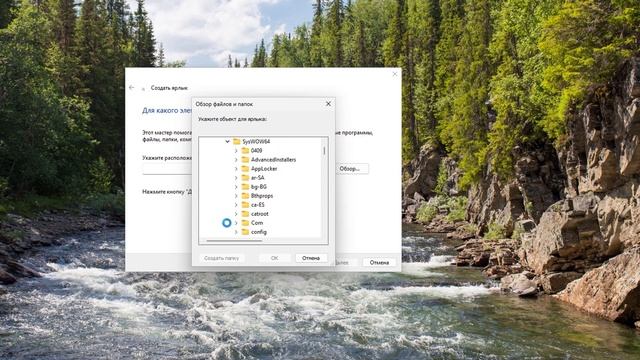Expand the ar-SA folder
640x360 pixels.
236,178
